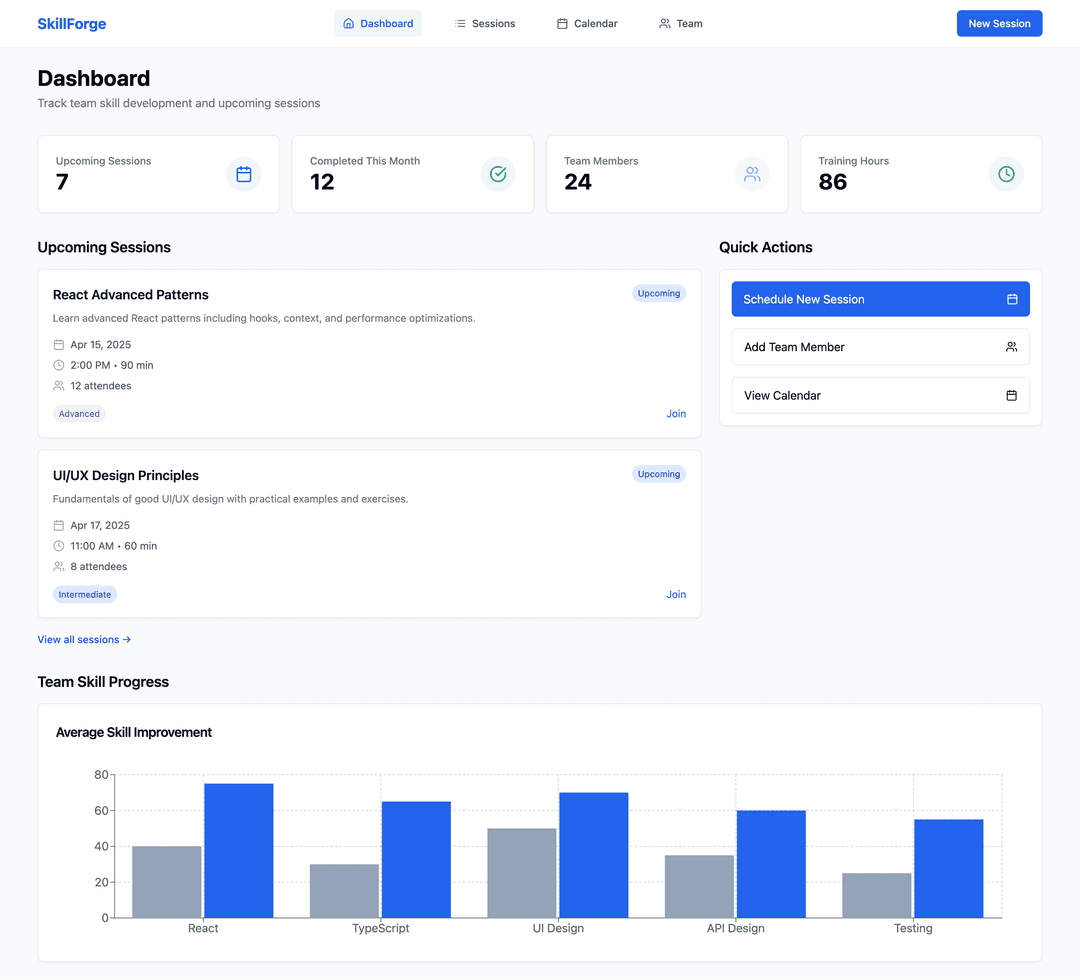
Task: Click calendar icon on Schedule New Session button
Action: click(1012, 299)
